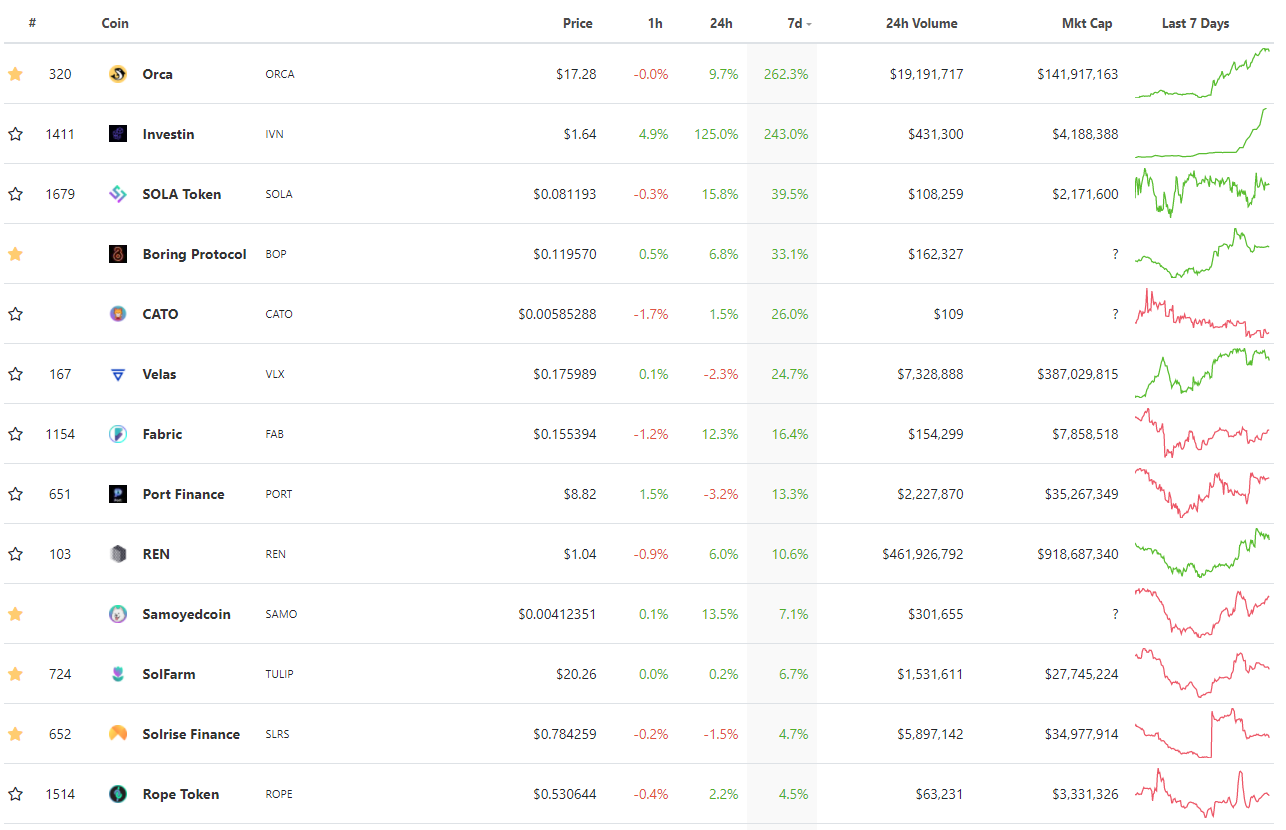Open Solrise Finance coin link
Viewport: 1286px width, 830px height.
(191, 734)
